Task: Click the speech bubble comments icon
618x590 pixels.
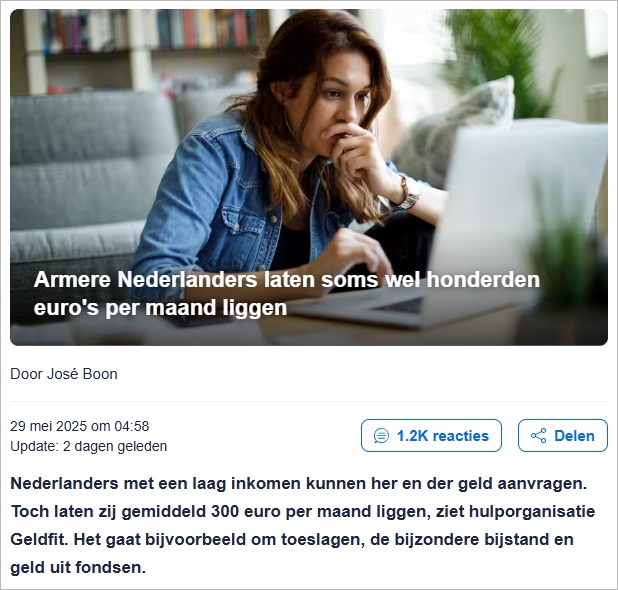Action: pyautogui.click(x=381, y=436)
